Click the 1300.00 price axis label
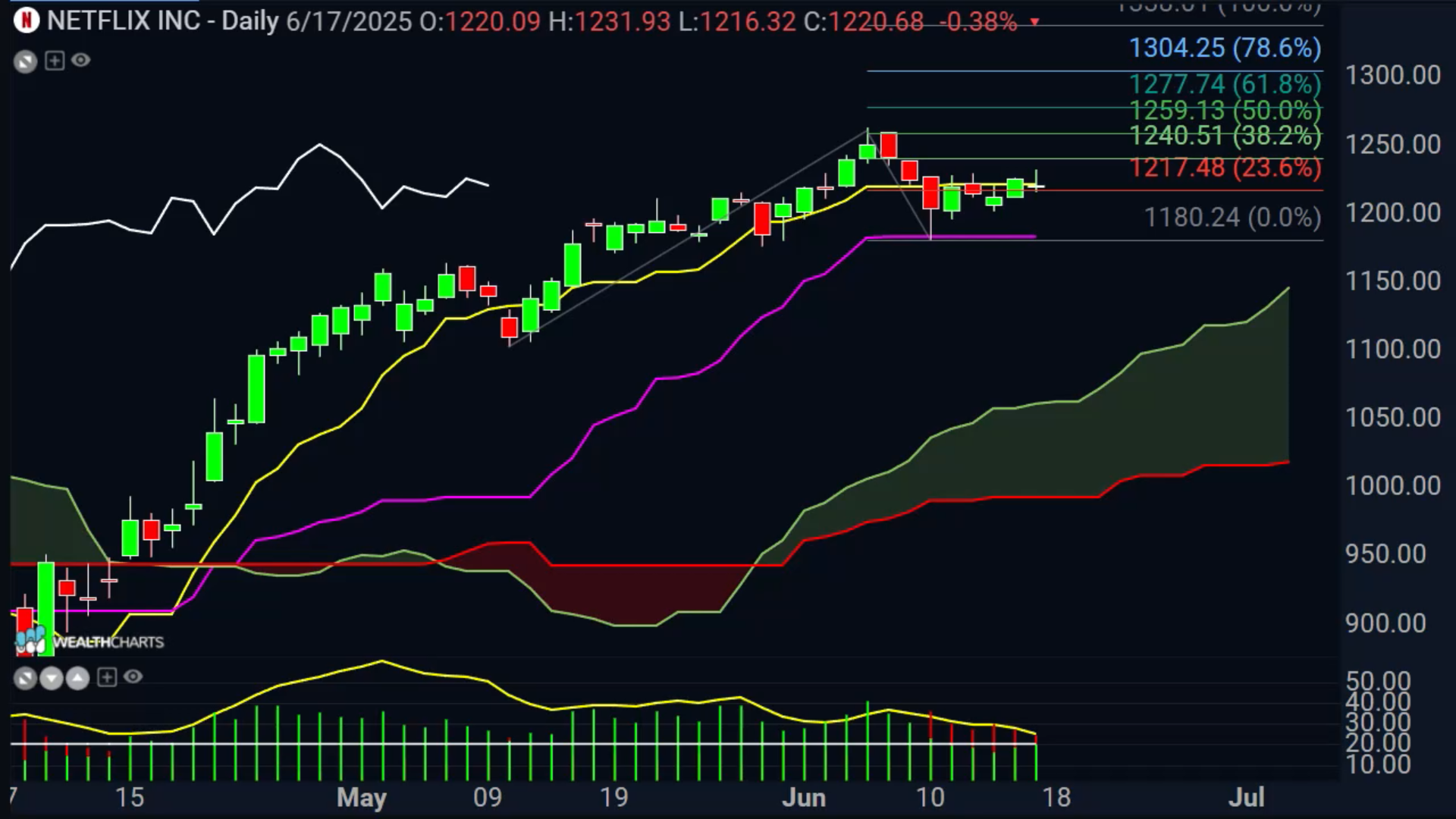1456x819 pixels. pyautogui.click(x=1393, y=76)
